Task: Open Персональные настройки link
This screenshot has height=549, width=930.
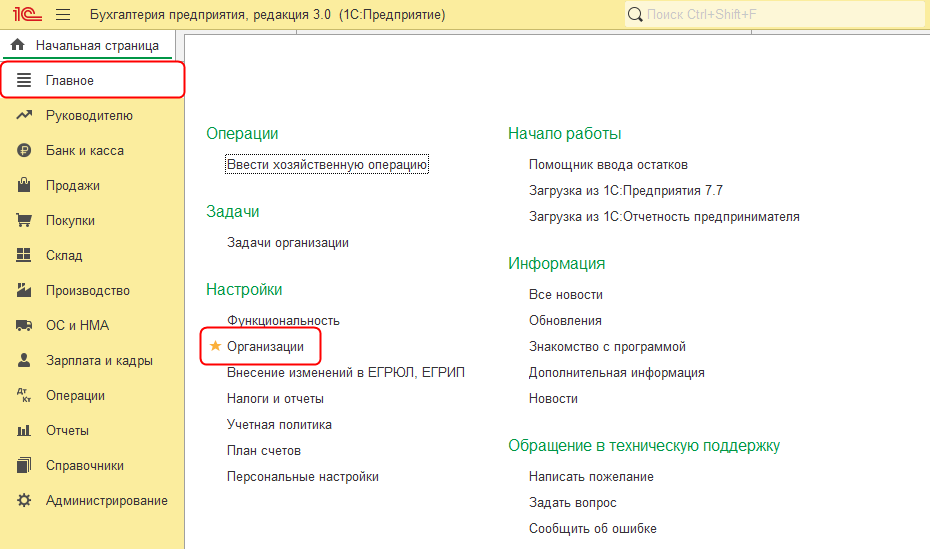Action: (302, 477)
